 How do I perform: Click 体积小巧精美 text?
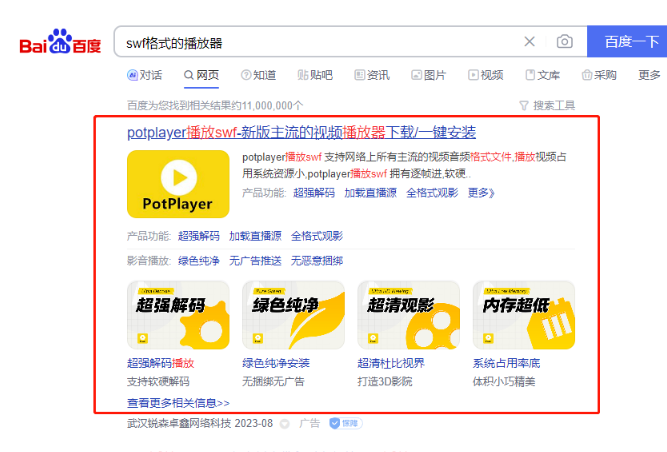coord(504,381)
